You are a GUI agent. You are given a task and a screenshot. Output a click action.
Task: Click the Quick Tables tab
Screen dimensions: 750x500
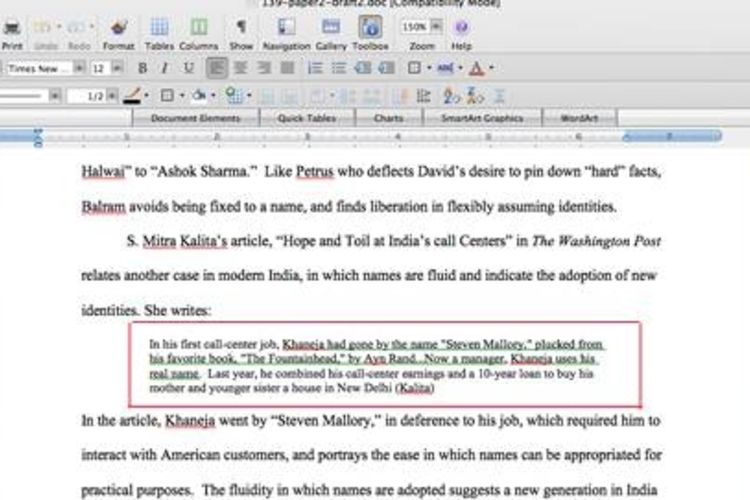307,118
